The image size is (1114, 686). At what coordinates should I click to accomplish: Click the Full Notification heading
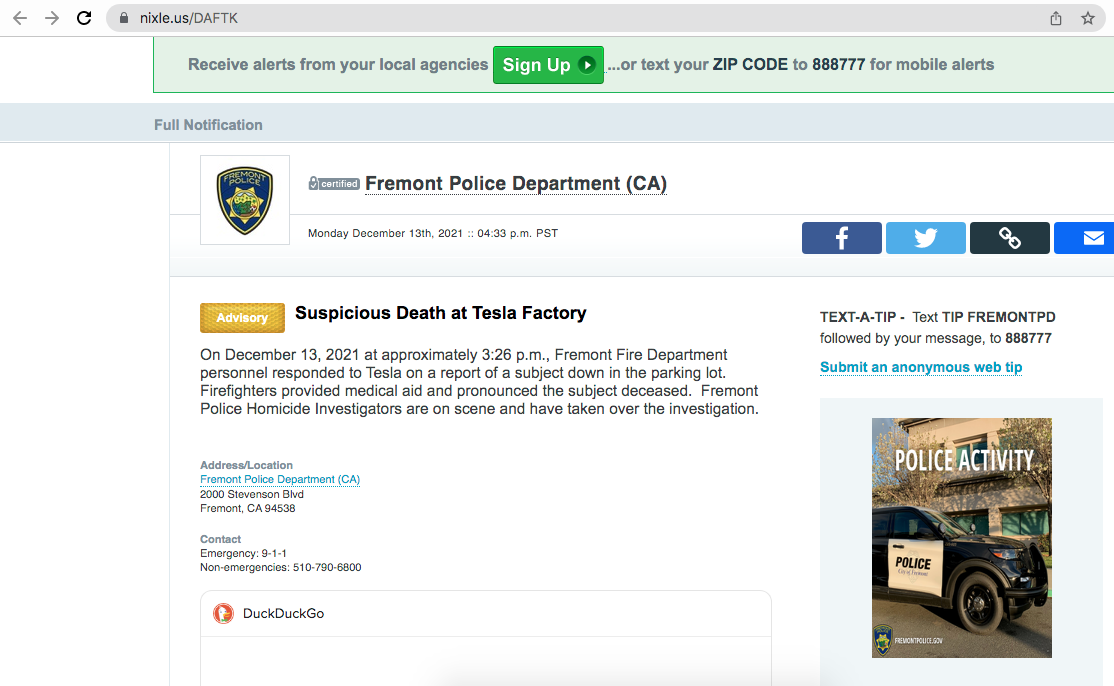pyautogui.click(x=208, y=125)
